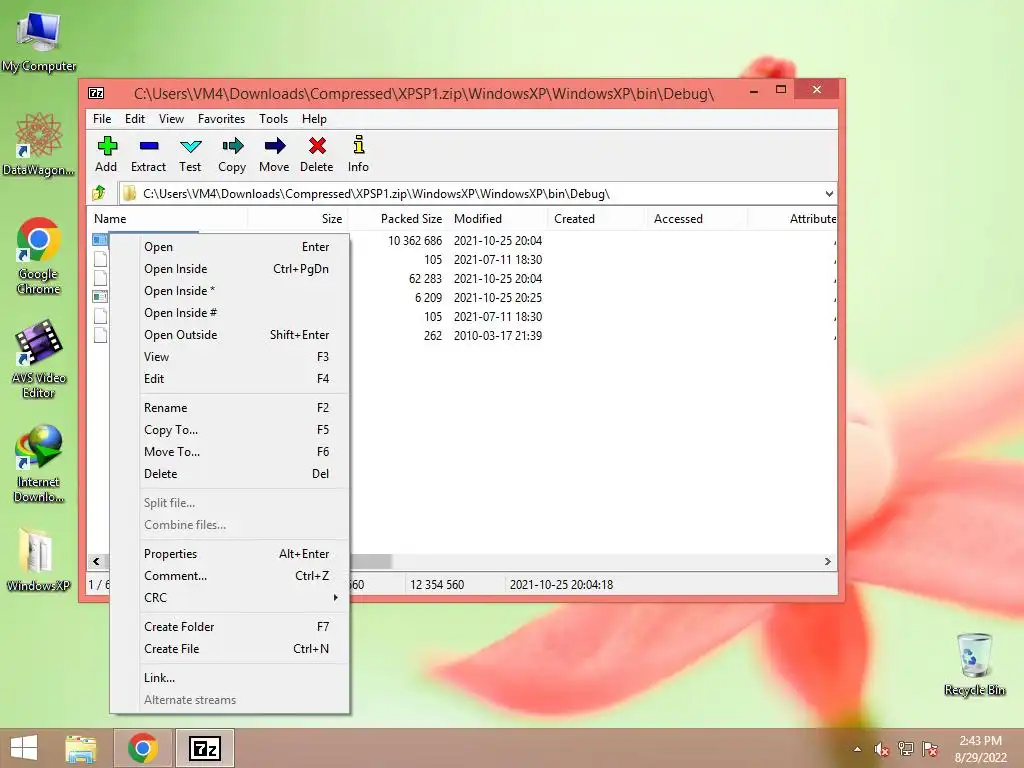The image size is (1024, 768).
Task: Select Rename in context menu
Action: click(231, 408)
